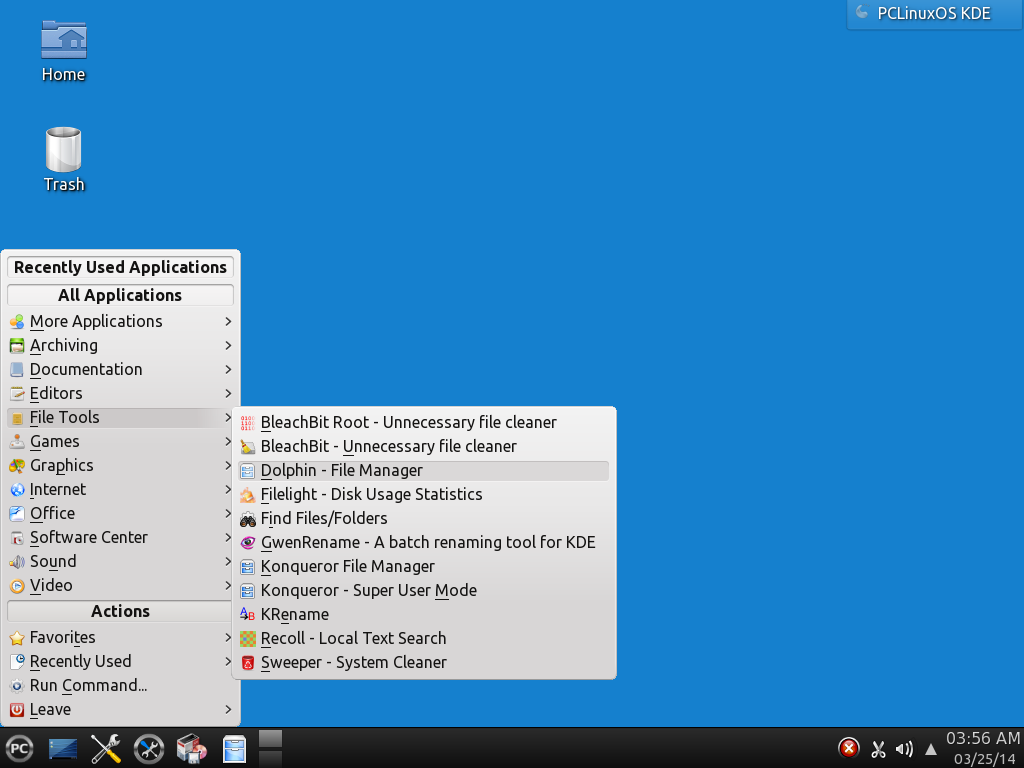Launch KRename
The width and height of the screenshot is (1024, 768).
pyautogui.click(x=424, y=615)
